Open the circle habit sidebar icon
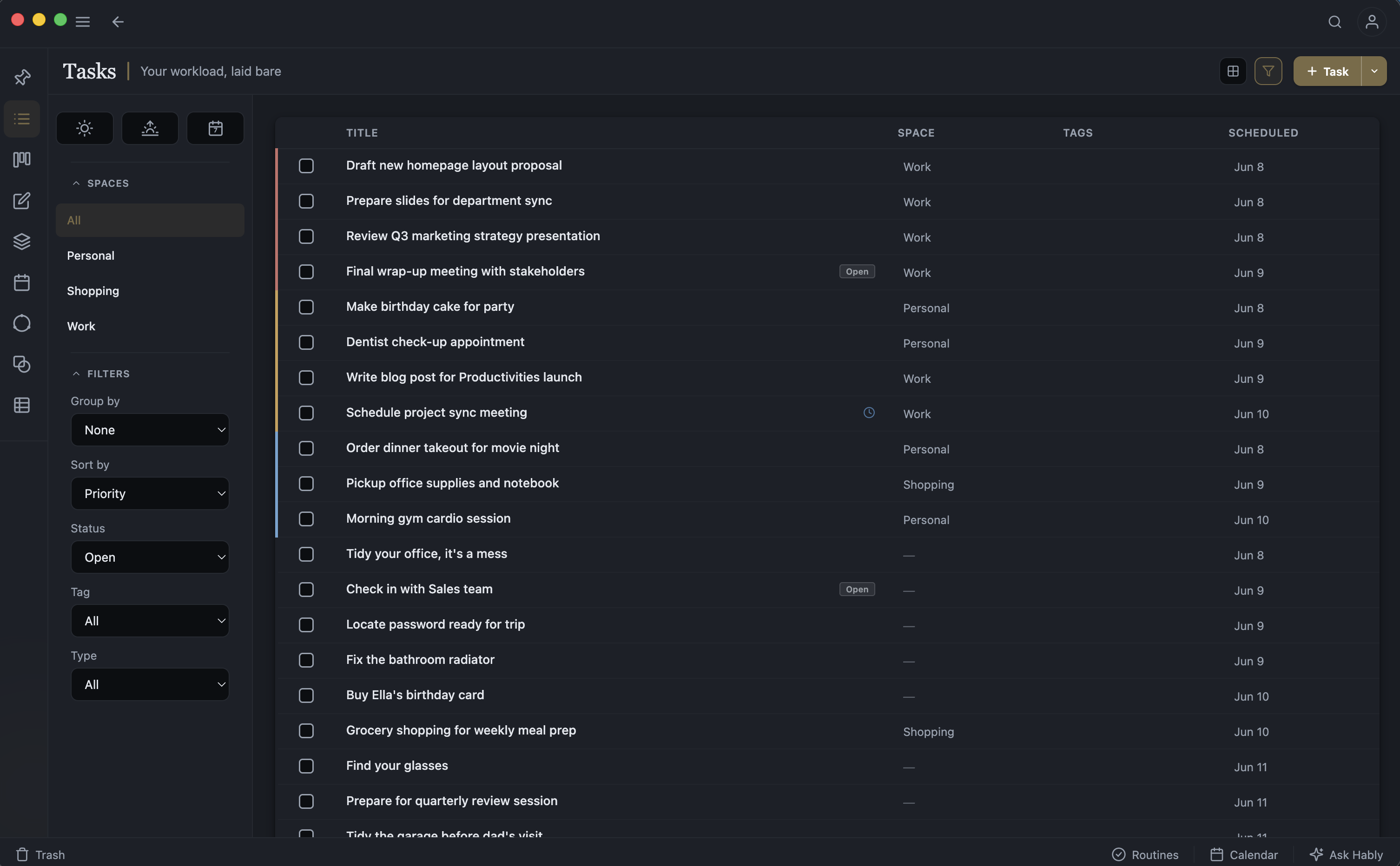Viewport: 1400px width, 866px height. [22, 323]
